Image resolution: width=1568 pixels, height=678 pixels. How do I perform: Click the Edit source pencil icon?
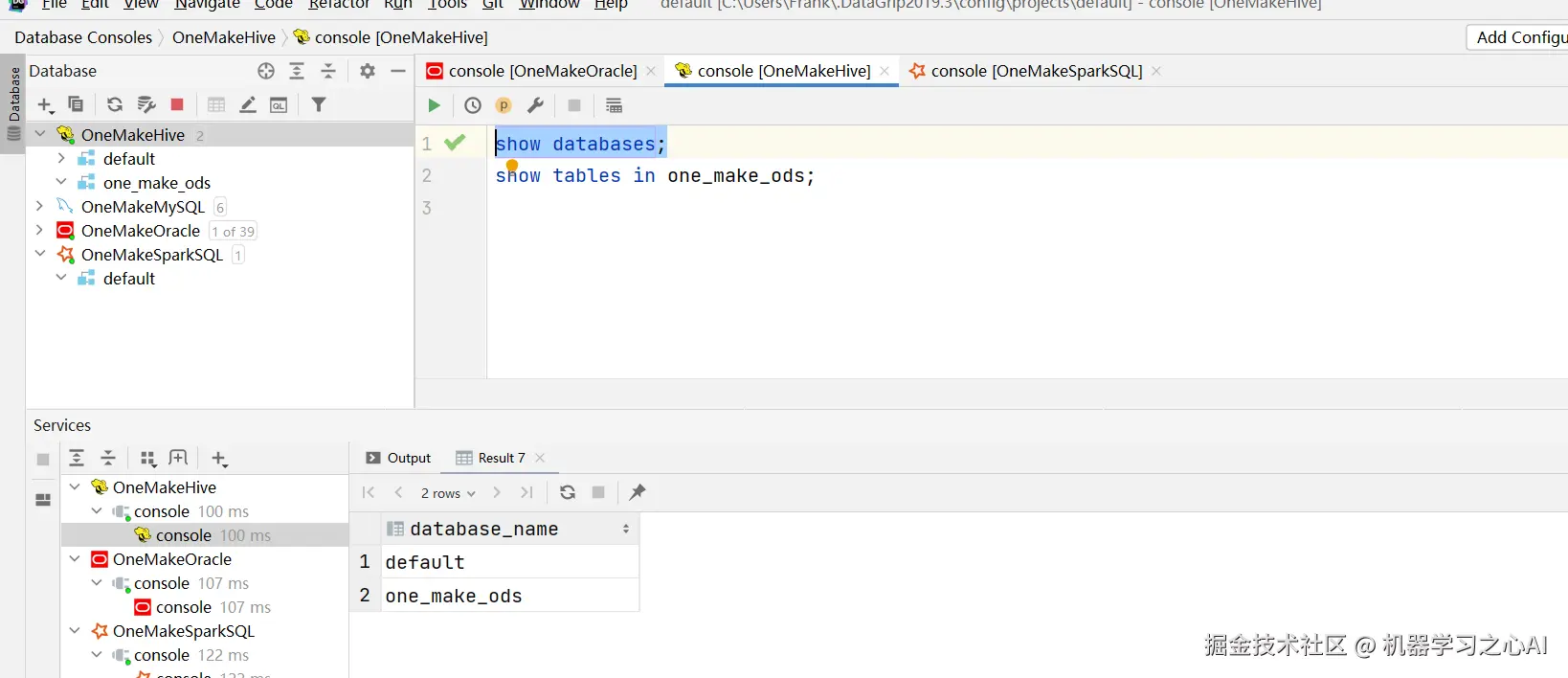(x=248, y=104)
